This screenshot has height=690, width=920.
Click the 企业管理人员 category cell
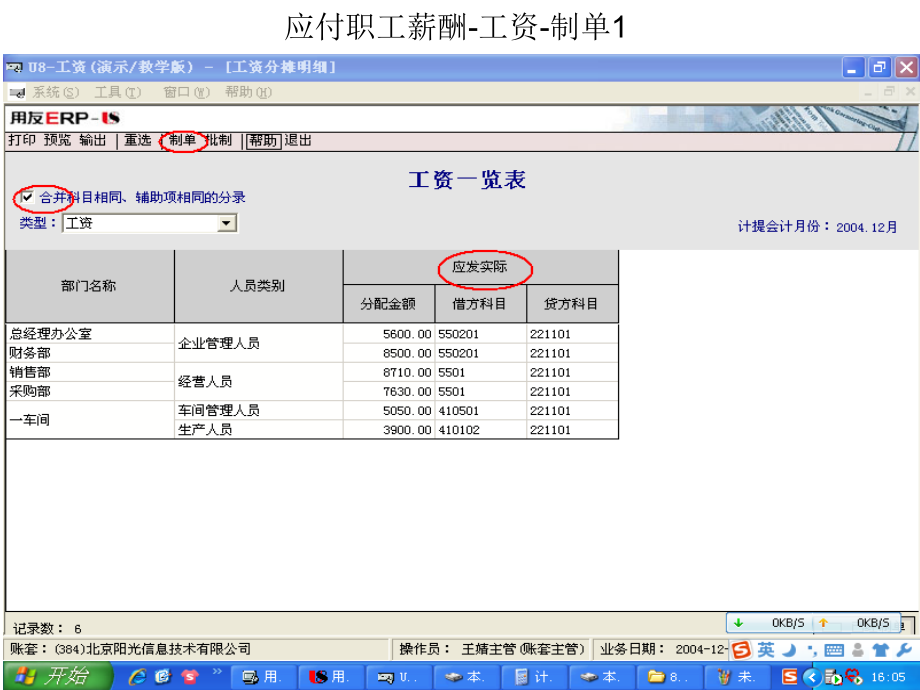pos(258,343)
